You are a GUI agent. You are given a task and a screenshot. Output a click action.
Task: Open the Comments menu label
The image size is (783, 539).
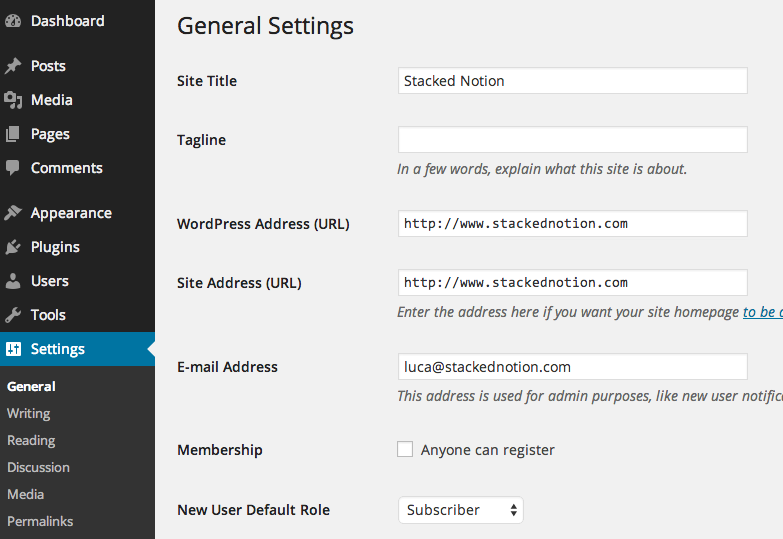(x=66, y=168)
